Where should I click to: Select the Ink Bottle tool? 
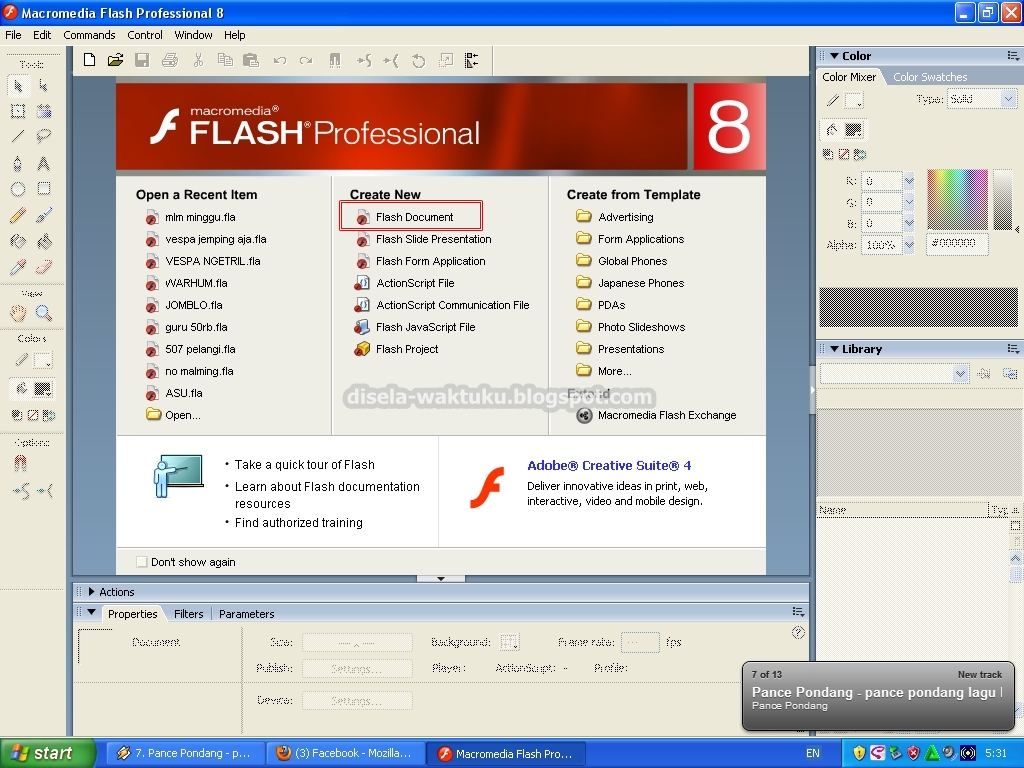click(18, 242)
